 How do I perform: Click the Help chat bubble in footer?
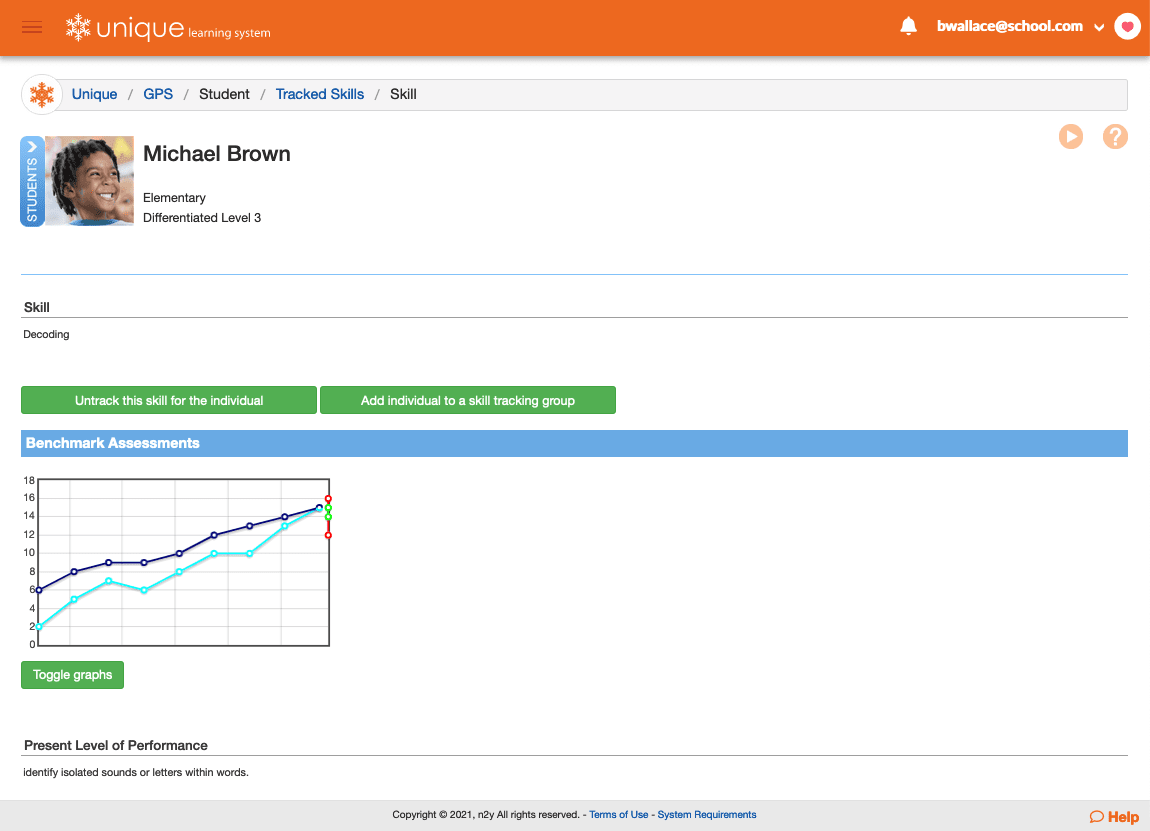pos(1114,816)
